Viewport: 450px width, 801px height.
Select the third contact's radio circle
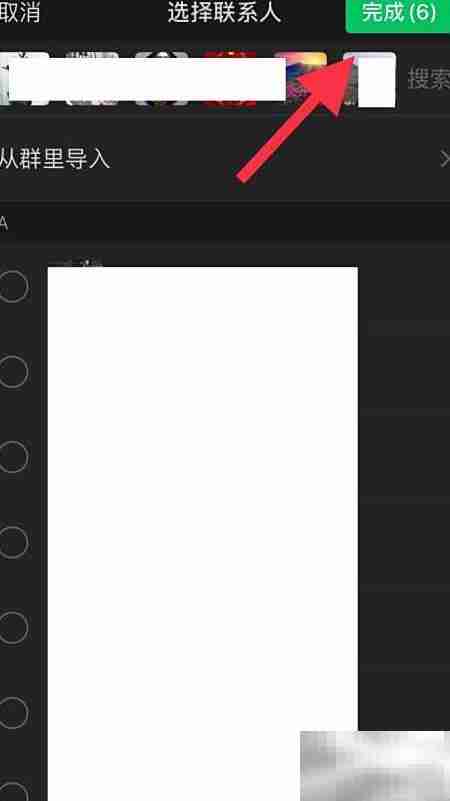coord(13,457)
